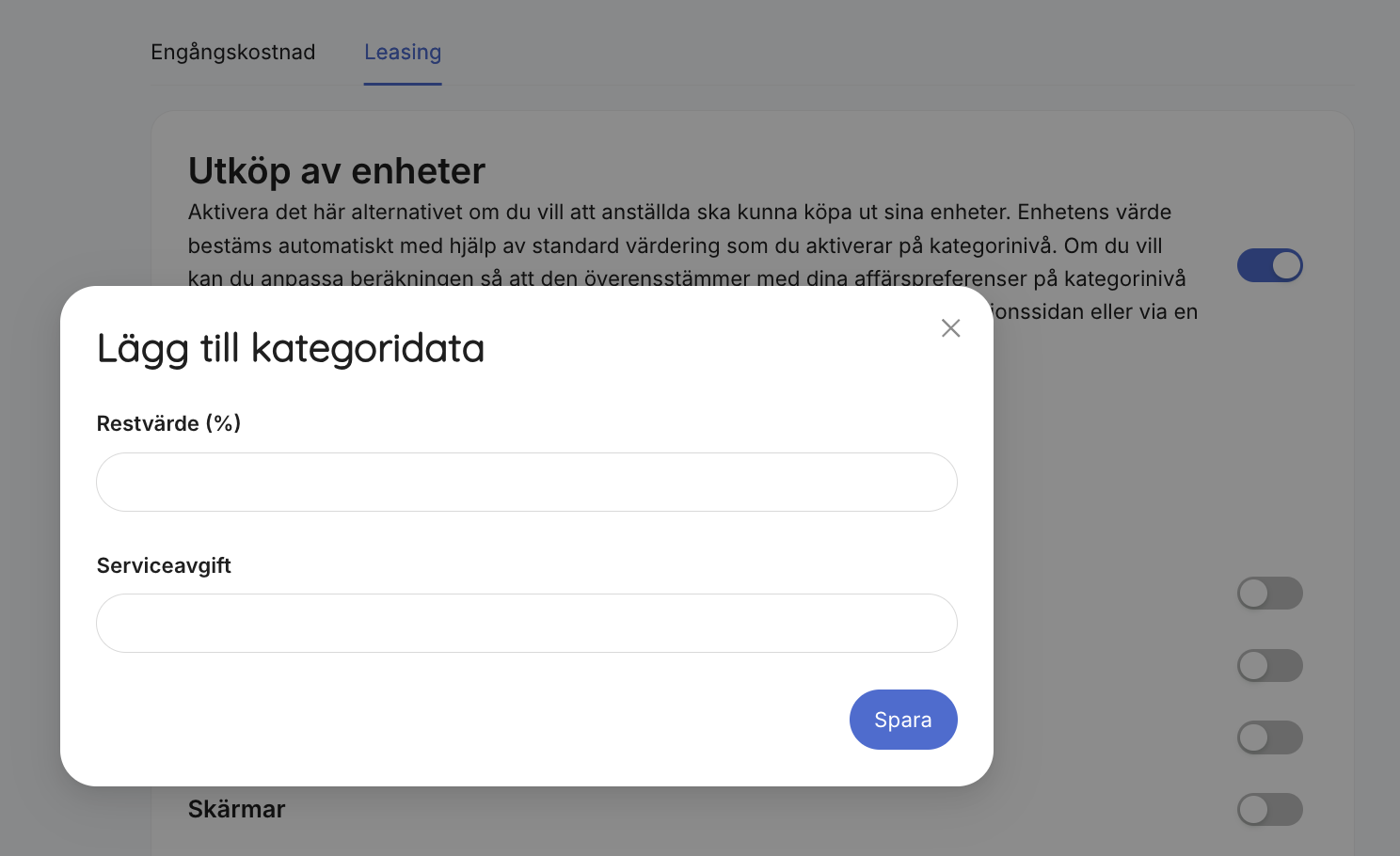This screenshot has width=1400, height=856.
Task: Close the Lägg till kategoridata dialog
Action: point(950,328)
